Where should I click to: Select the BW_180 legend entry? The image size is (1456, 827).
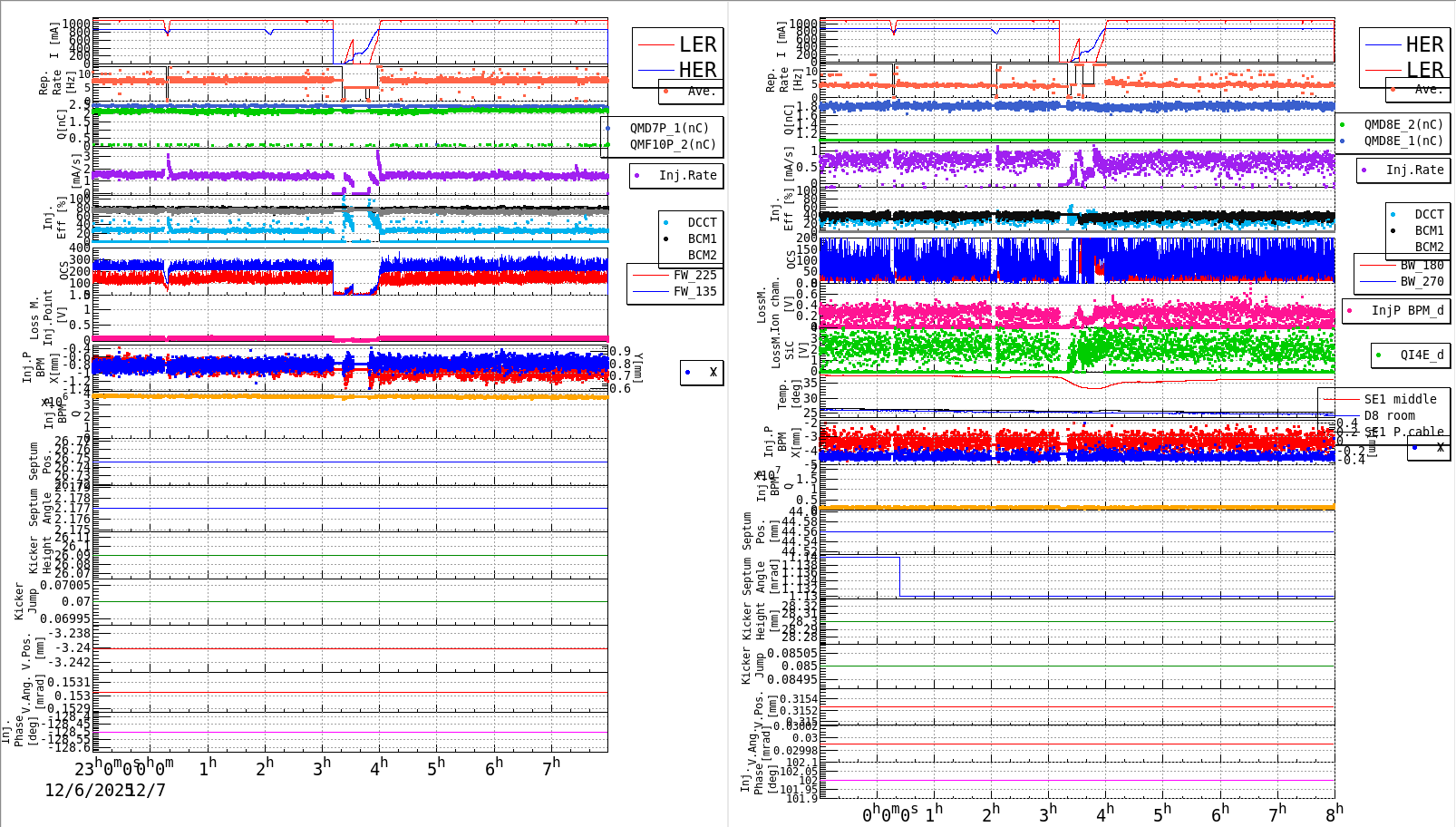[x=1422, y=265]
